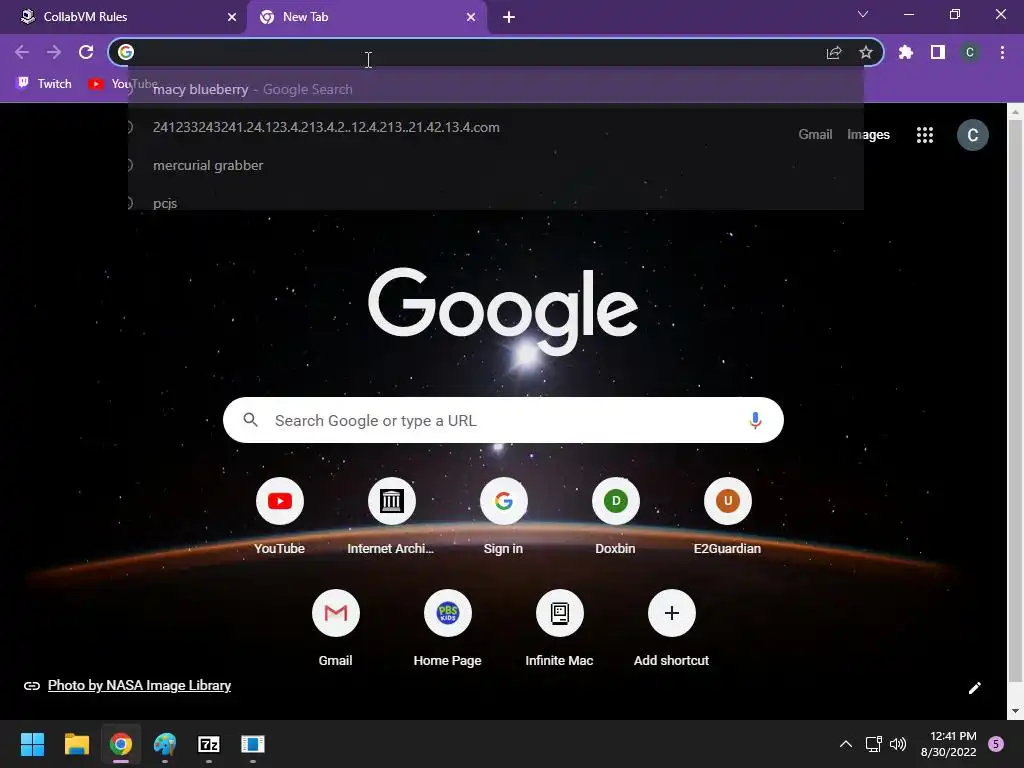Close the CollabVM Rules tab
This screenshot has width=1024, height=768.
click(x=232, y=17)
